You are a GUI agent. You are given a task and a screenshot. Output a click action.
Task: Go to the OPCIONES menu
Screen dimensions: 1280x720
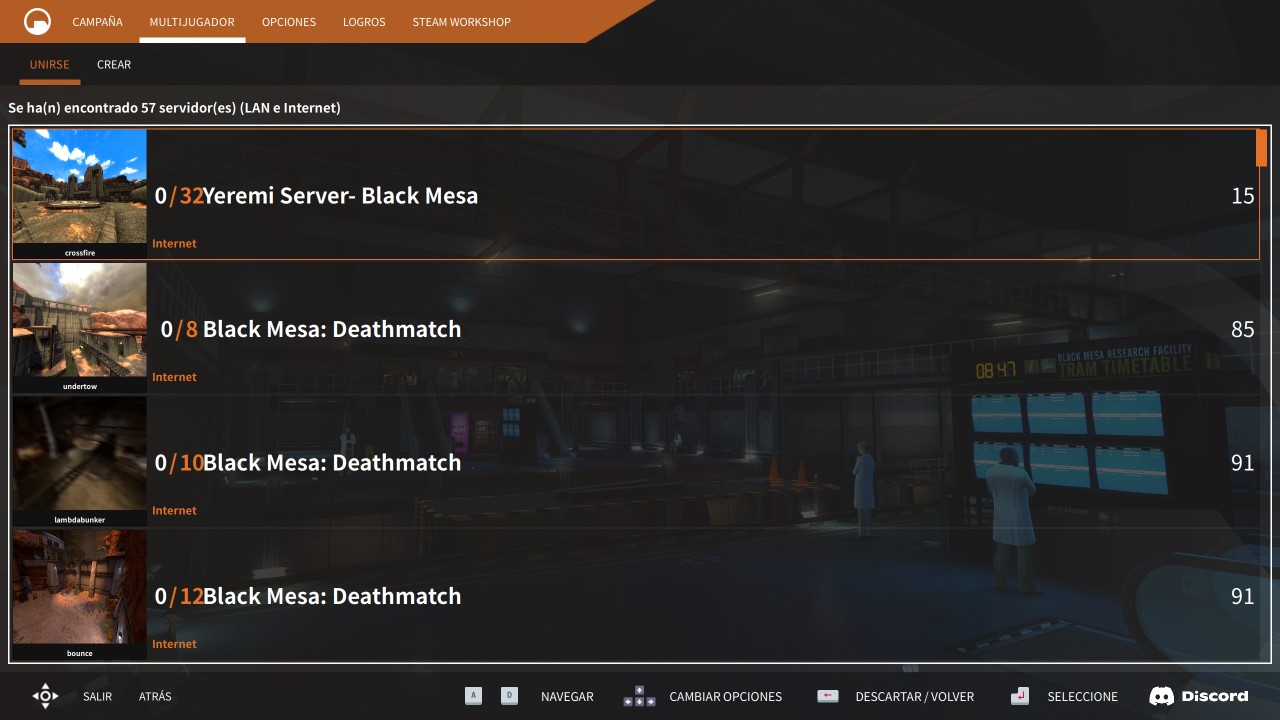(289, 22)
